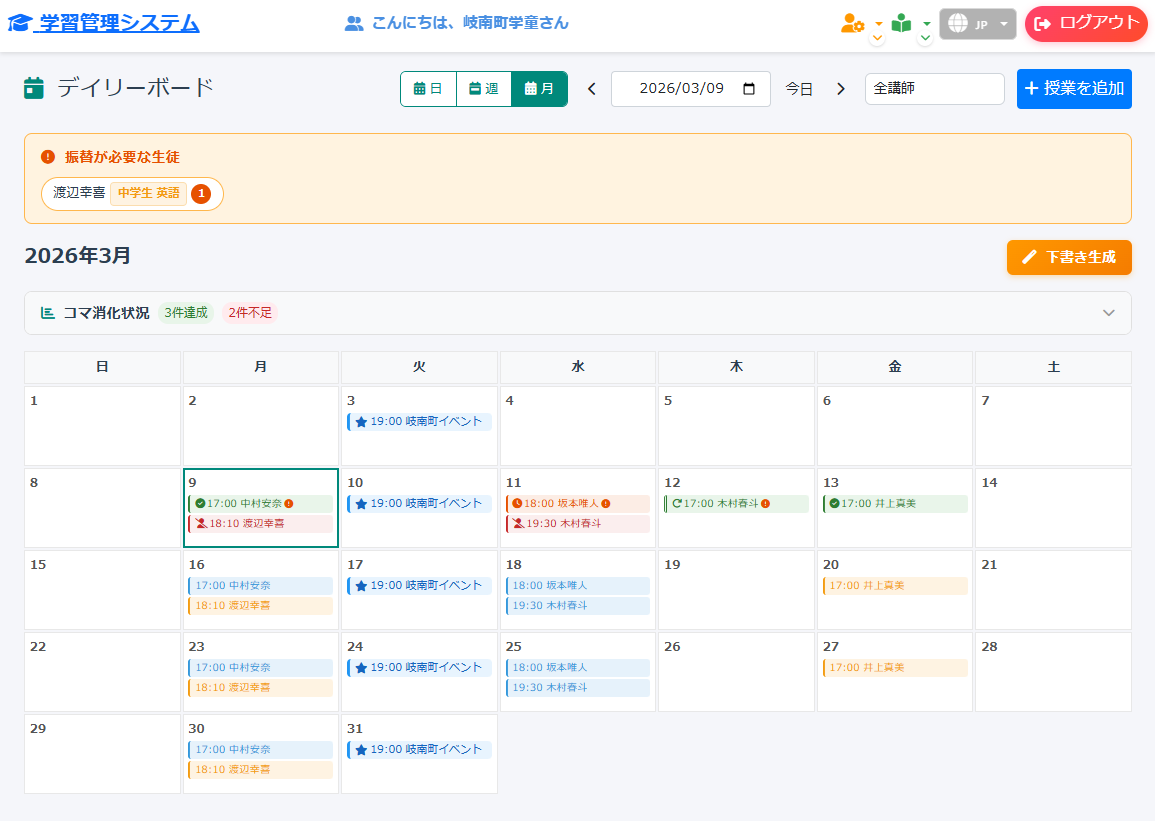Click the 2件不足 badge
This screenshot has height=821, width=1155.
click(250, 313)
